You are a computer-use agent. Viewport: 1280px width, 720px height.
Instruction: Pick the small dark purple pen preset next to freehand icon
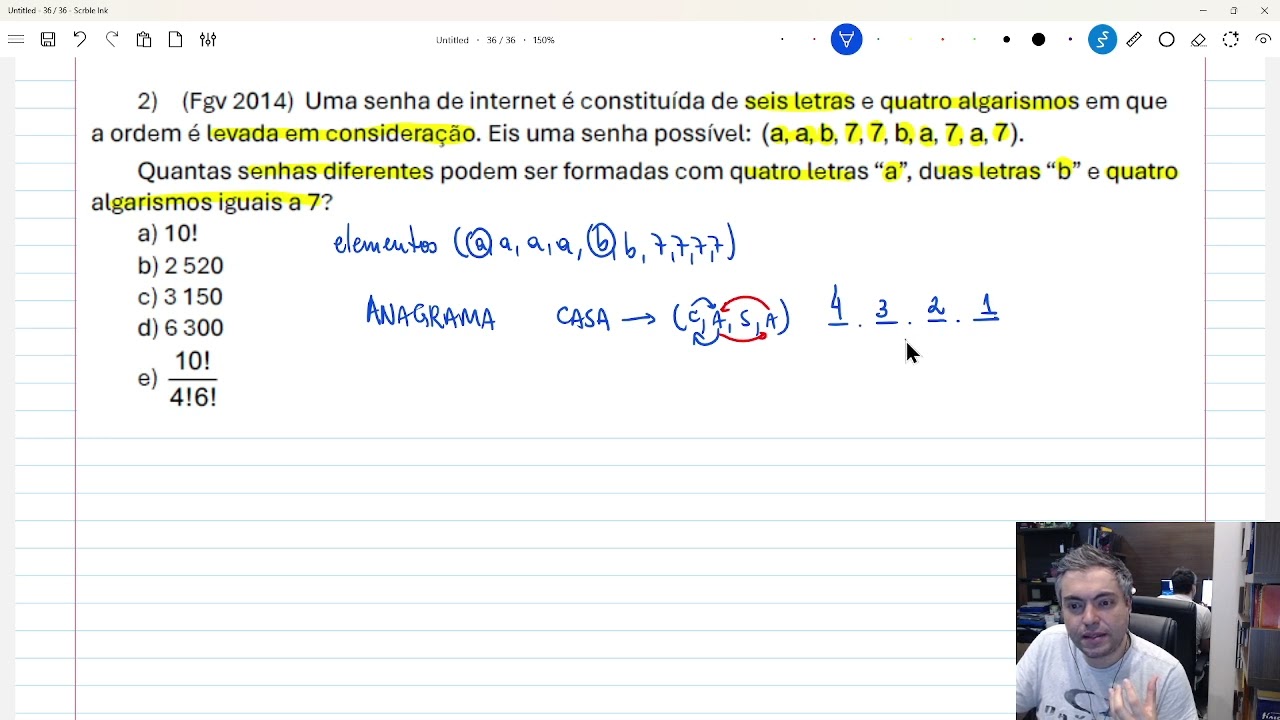(1070, 40)
